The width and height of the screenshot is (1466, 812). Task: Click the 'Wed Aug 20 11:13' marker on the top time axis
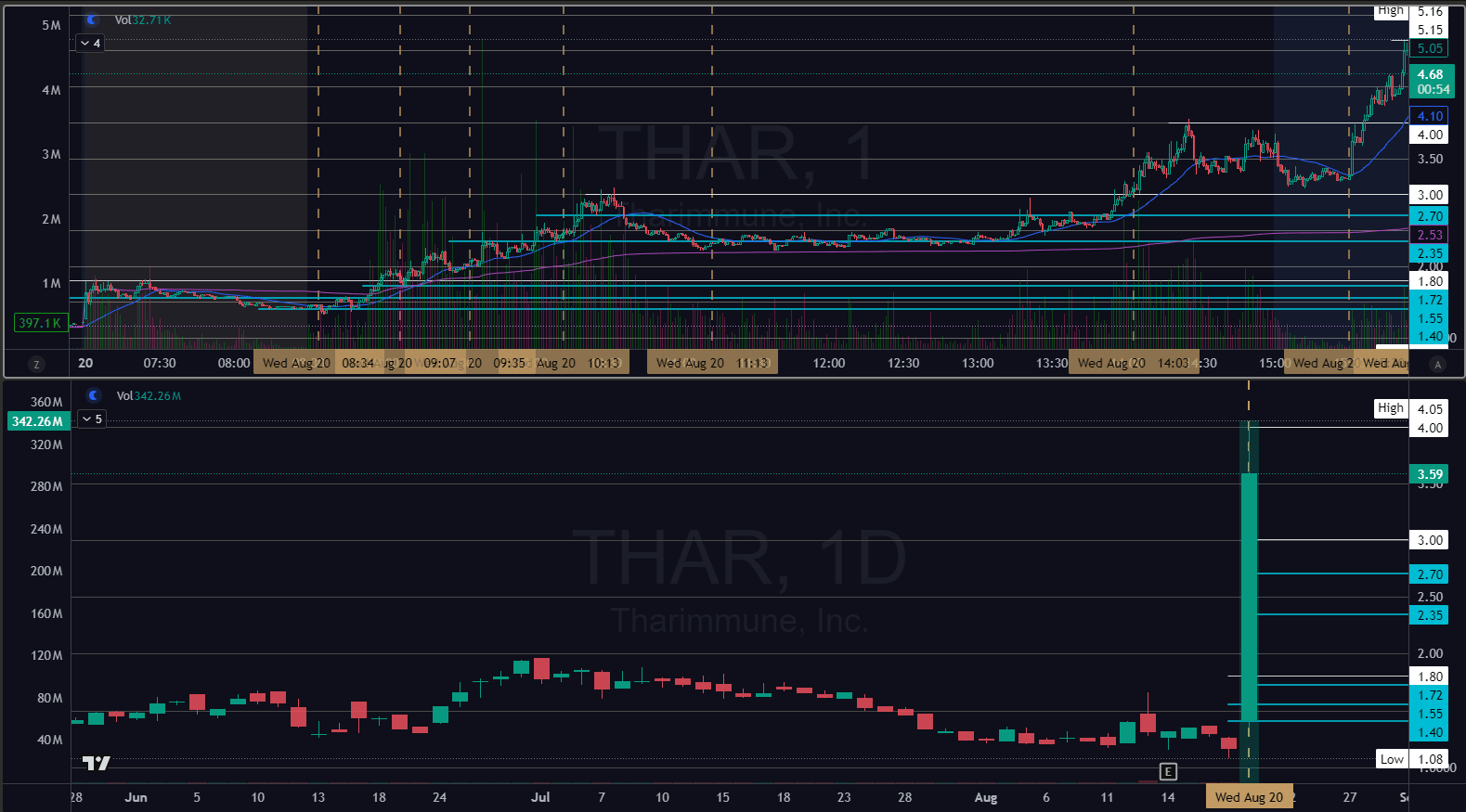pyautogui.click(x=712, y=363)
